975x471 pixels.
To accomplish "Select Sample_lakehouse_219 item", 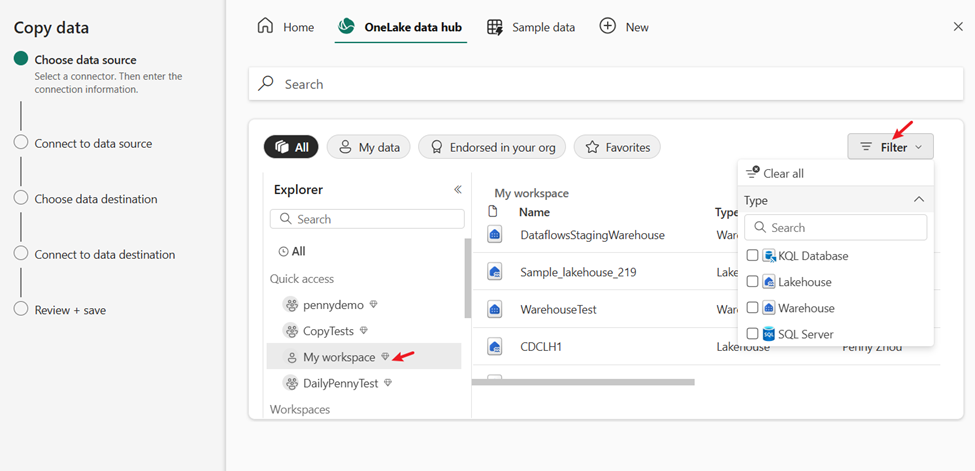I will click(578, 272).
